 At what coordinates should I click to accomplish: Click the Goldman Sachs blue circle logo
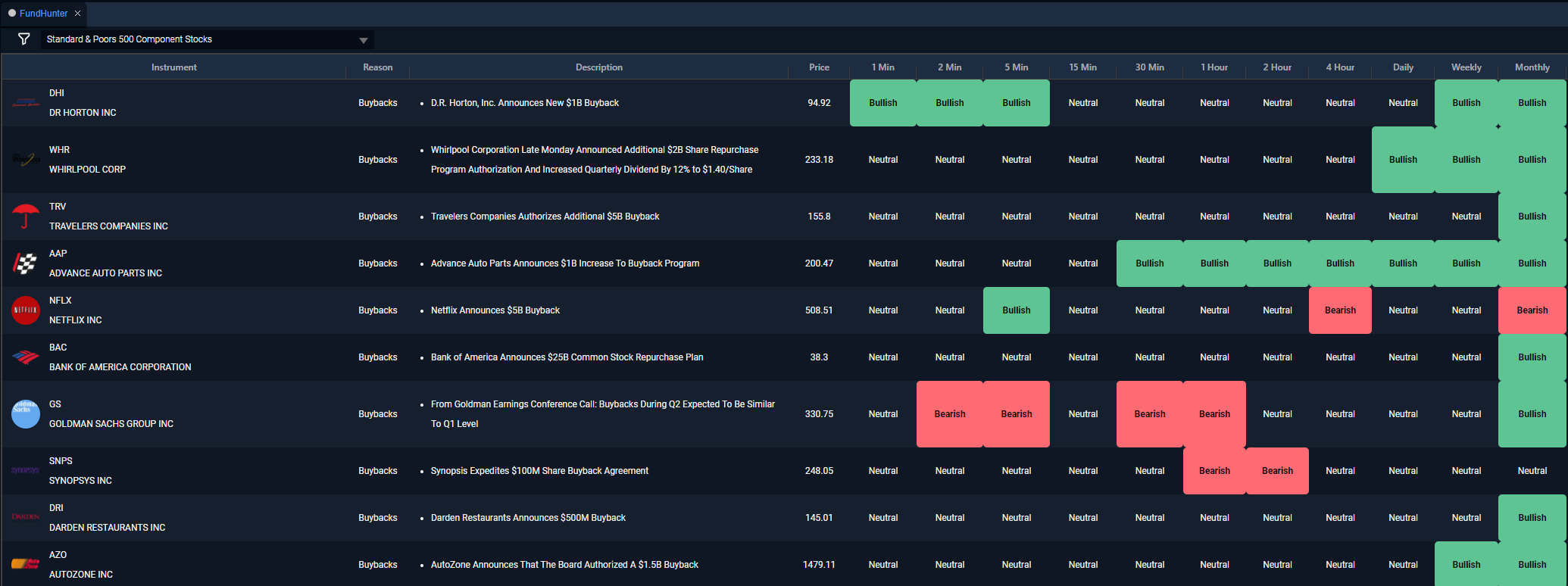[26, 414]
